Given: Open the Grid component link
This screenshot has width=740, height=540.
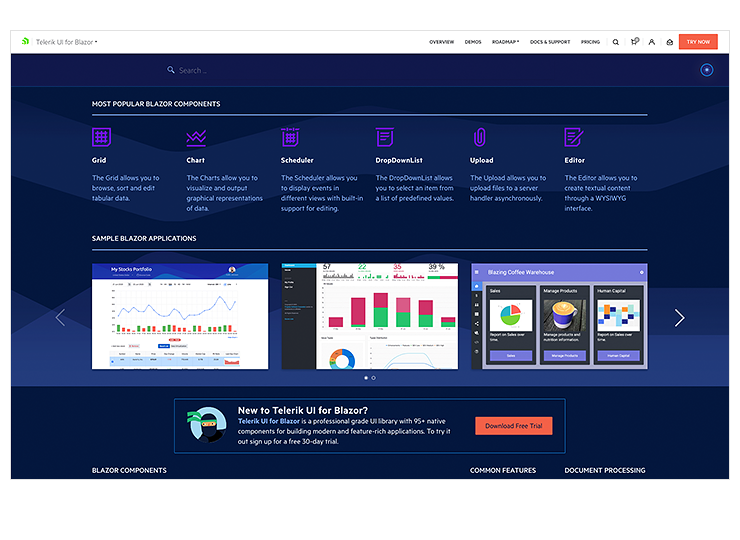Looking at the screenshot, I should [x=99, y=160].
